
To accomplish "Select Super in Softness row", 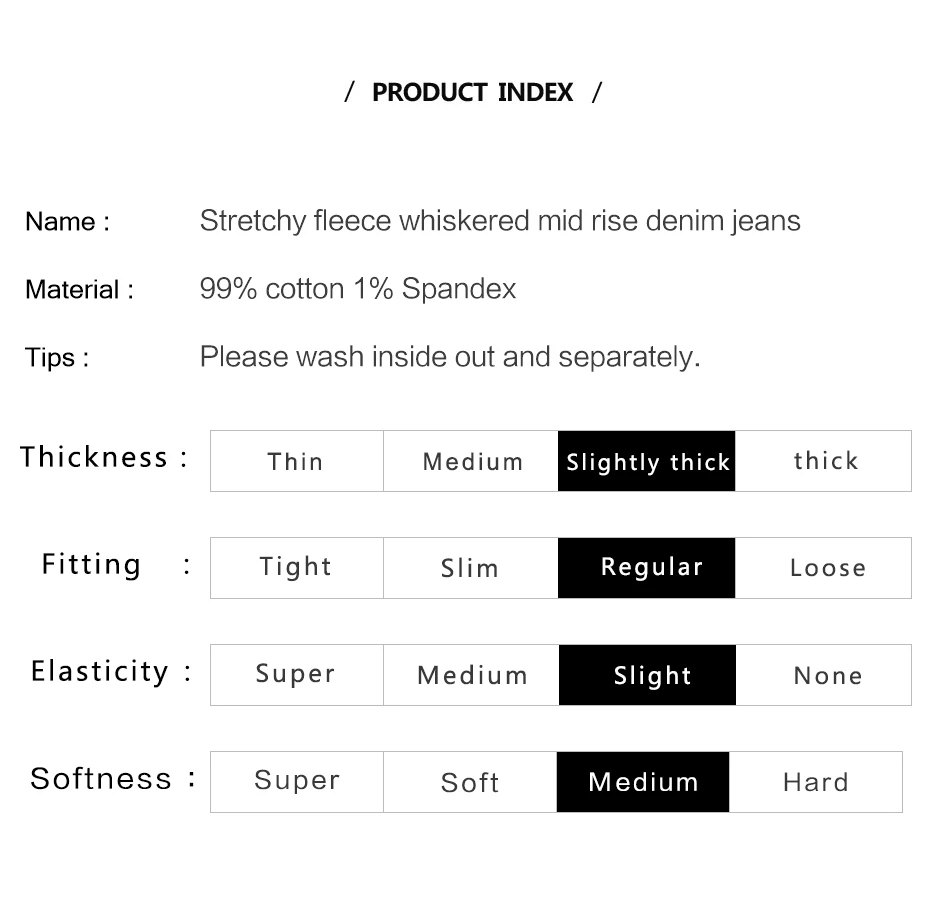I will pyautogui.click(x=296, y=782).
